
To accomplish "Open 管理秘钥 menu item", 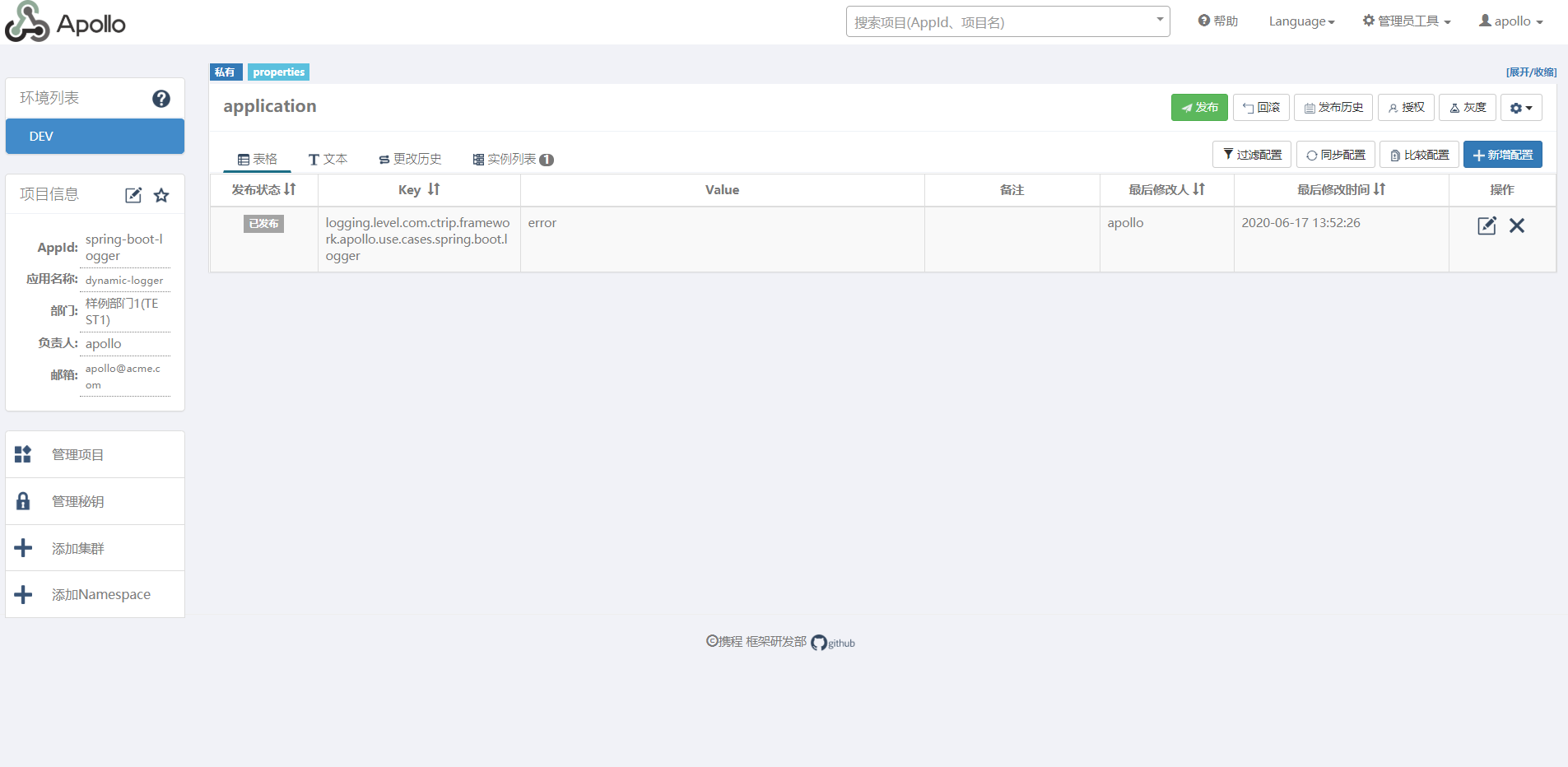I will tap(95, 501).
